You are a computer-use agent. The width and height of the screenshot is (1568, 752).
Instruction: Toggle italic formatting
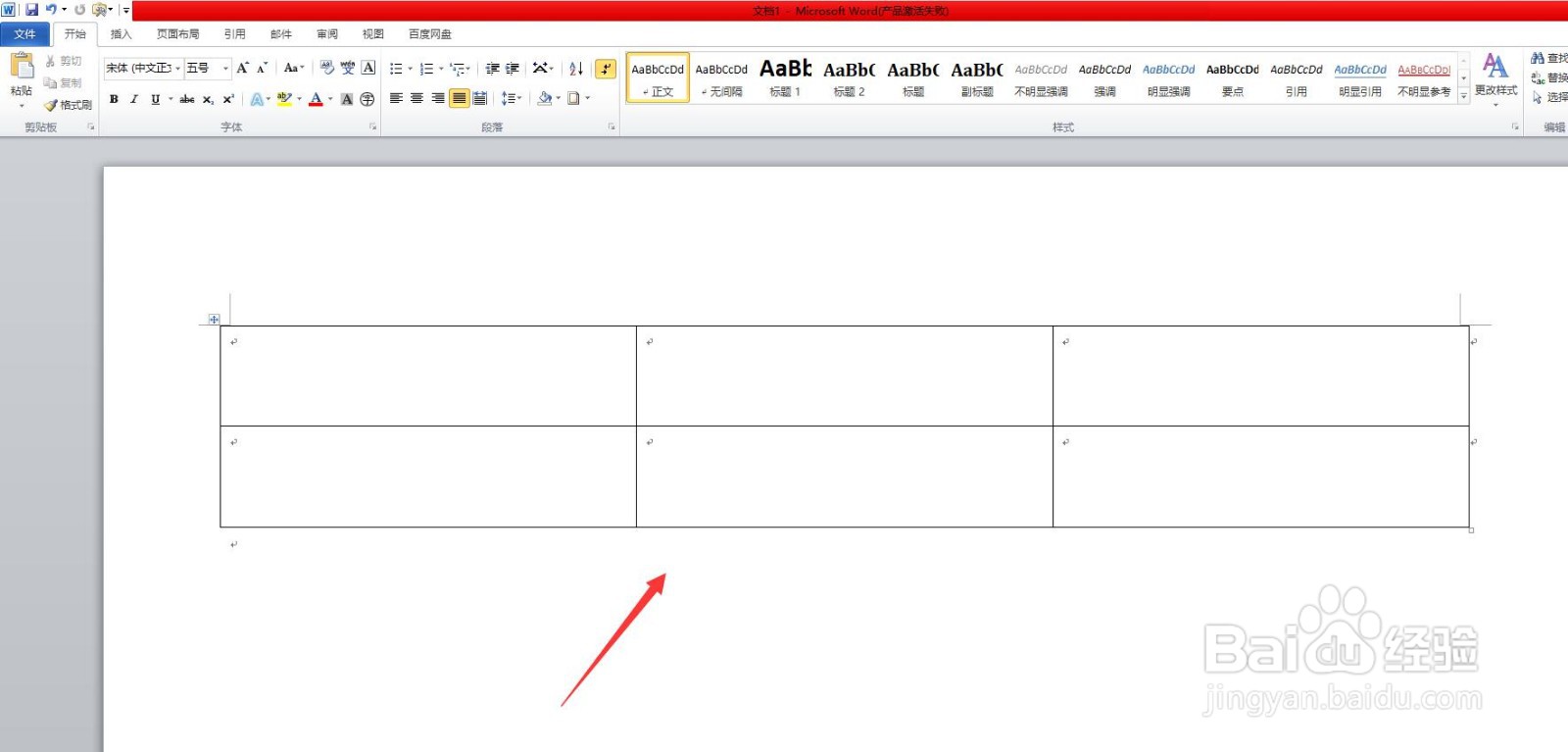pyautogui.click(x=134, y=99)
